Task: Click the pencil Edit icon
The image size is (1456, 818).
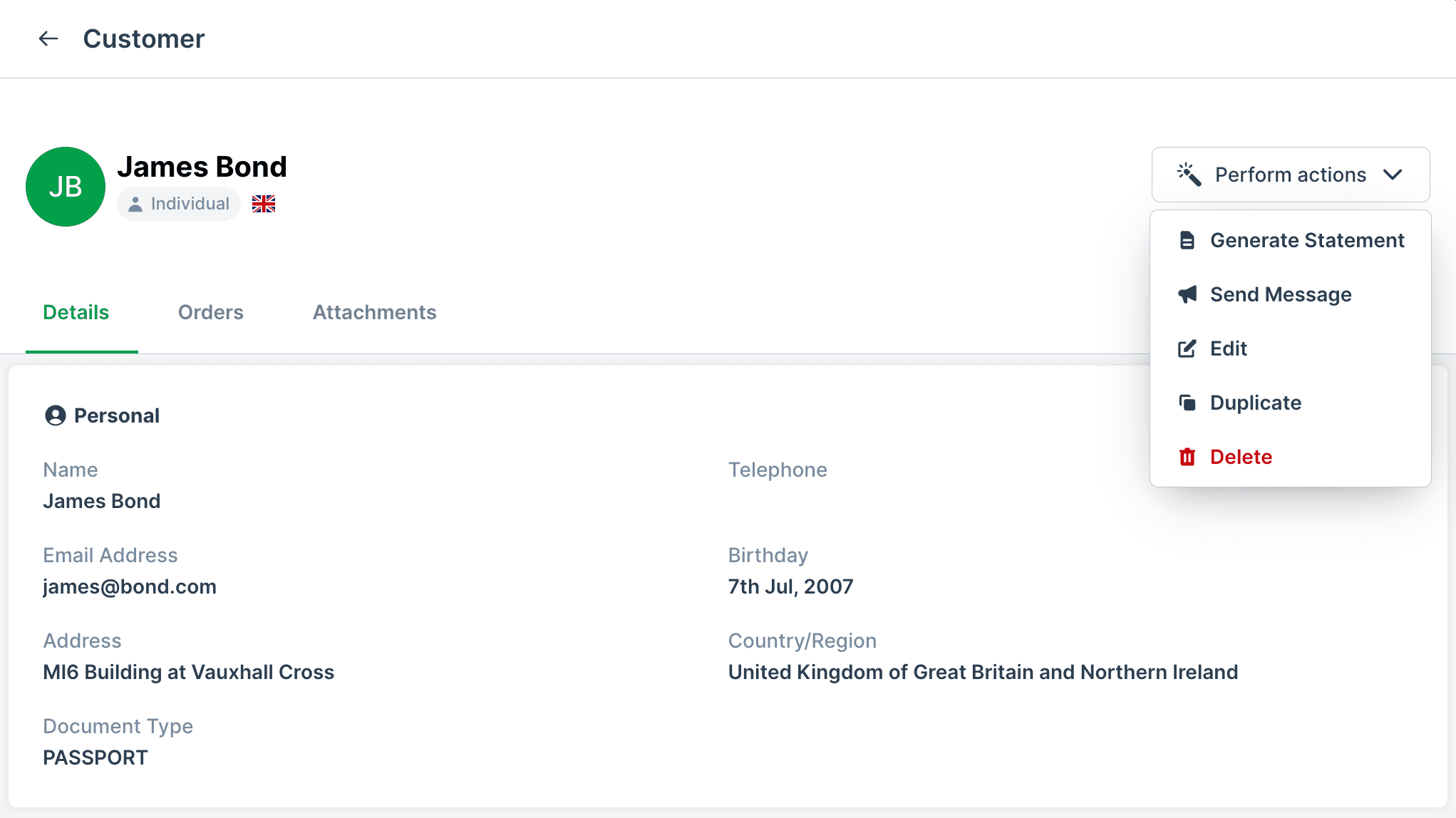Action: [x=1187, y=349]
